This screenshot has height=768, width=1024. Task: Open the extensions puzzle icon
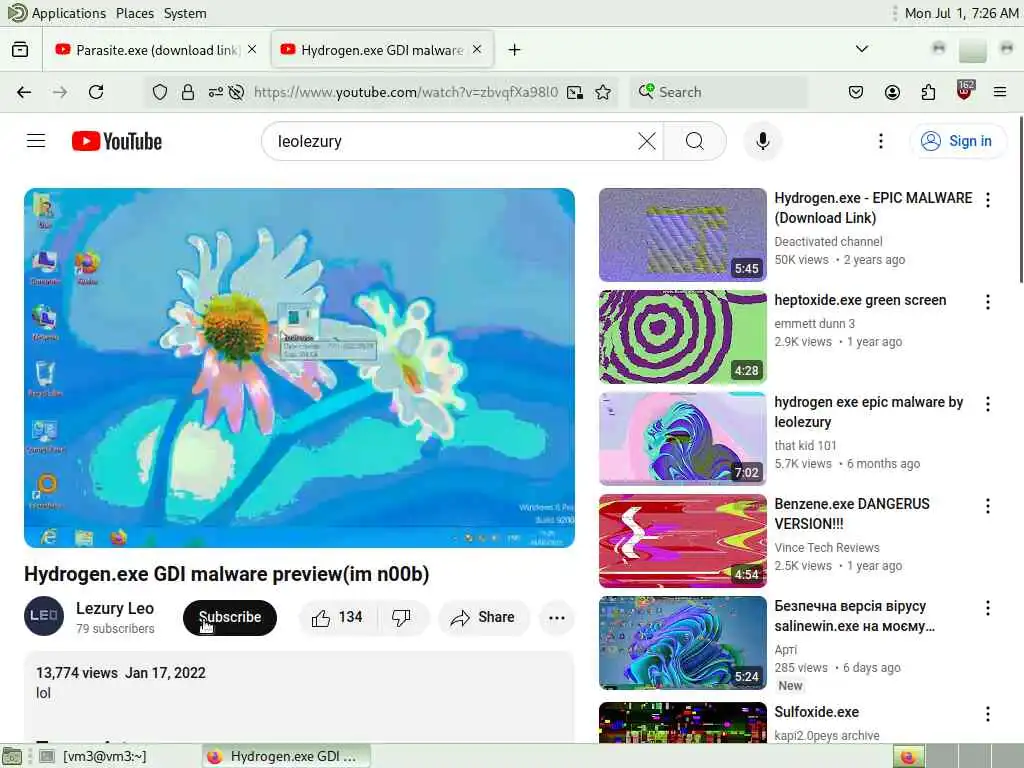[x=928, y=92]
